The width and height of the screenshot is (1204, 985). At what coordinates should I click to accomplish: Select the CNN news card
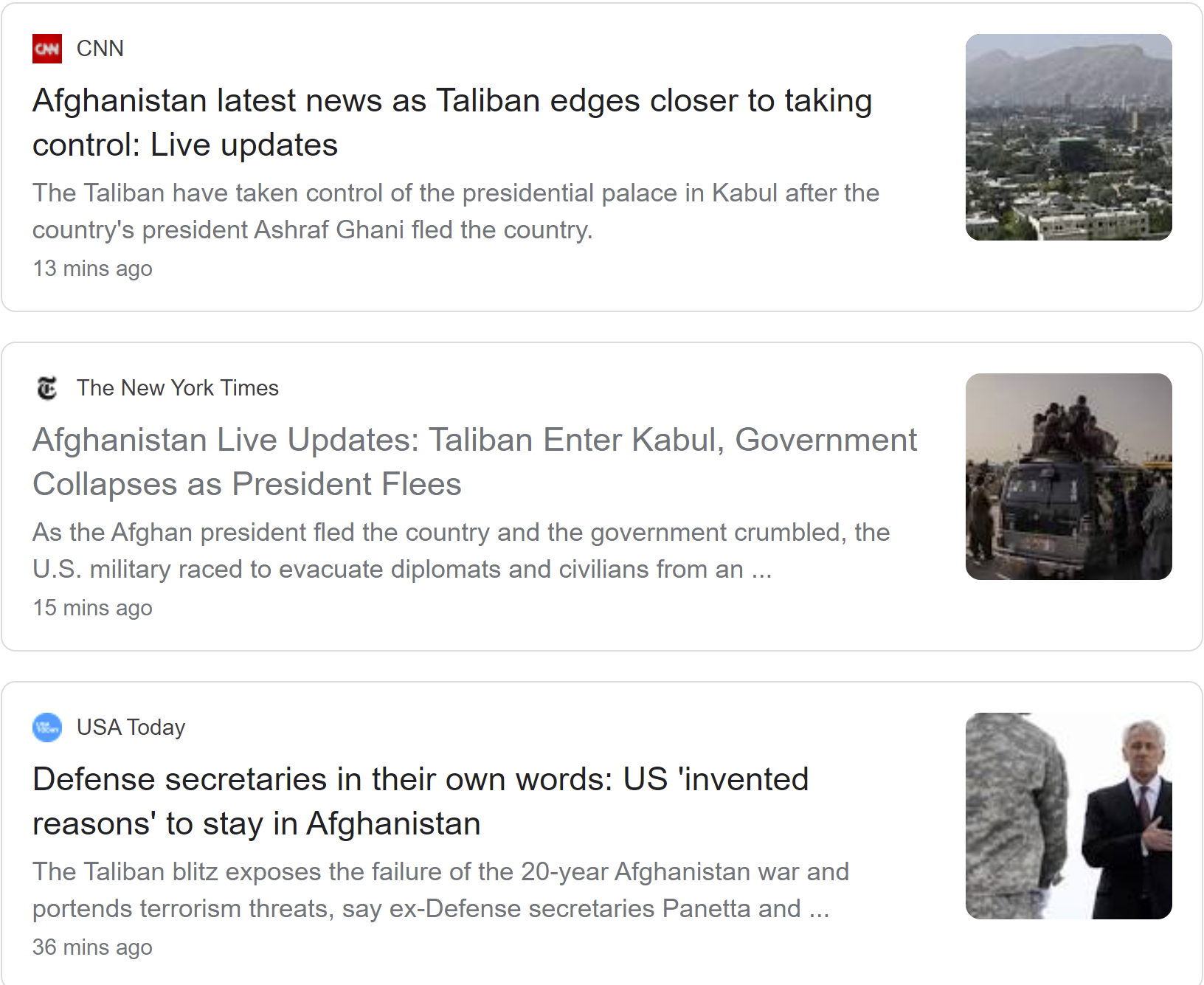[602, 157]
